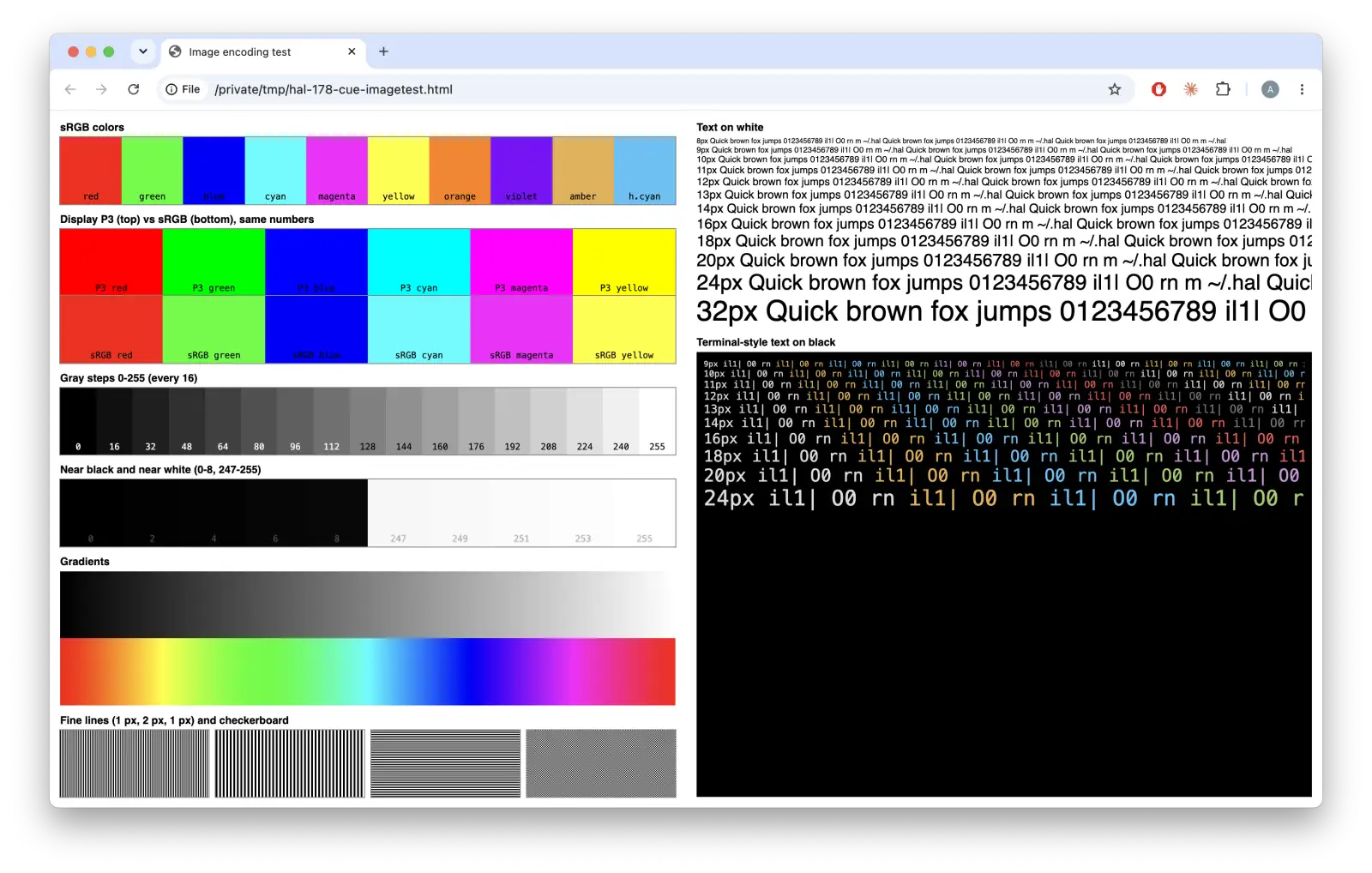Click the gray step labeled 240
Viewport: 1372px width, 873px height.
pyautogui.click(x=621, y=421)
